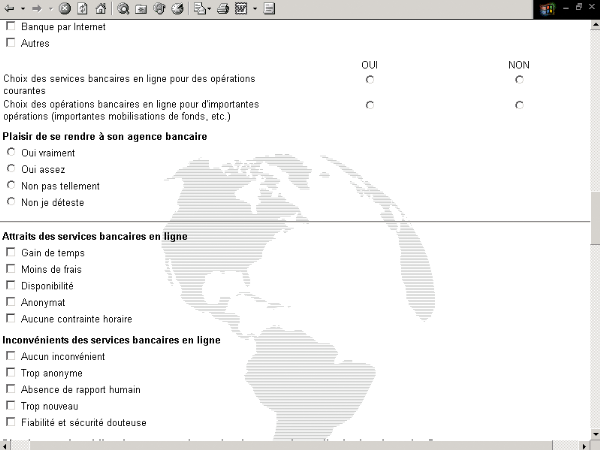Check the 'Trop nouveau' checkbox
Image resolution: width=600 pixels, height=450 pixels.
click(x=11, y=405)
